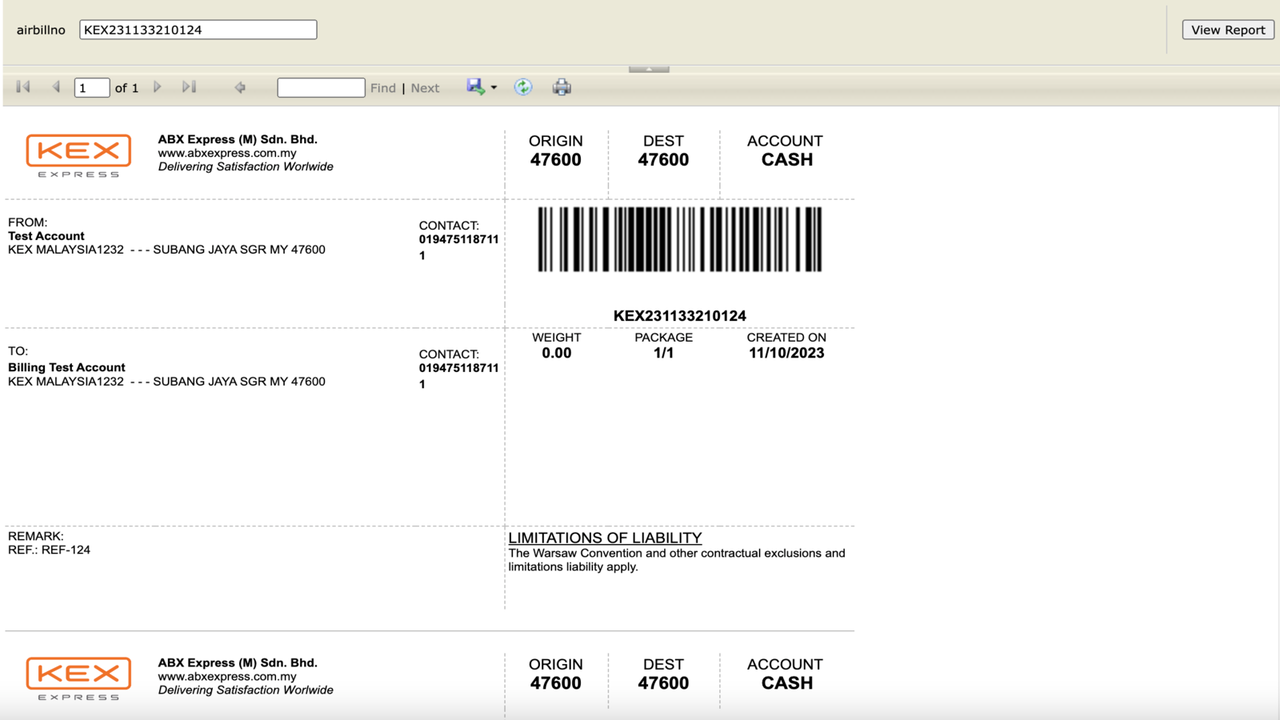The width and height of the screenshot is (1280, 720).
Task: Click the export save disk icon
Action: click(476, 87)
